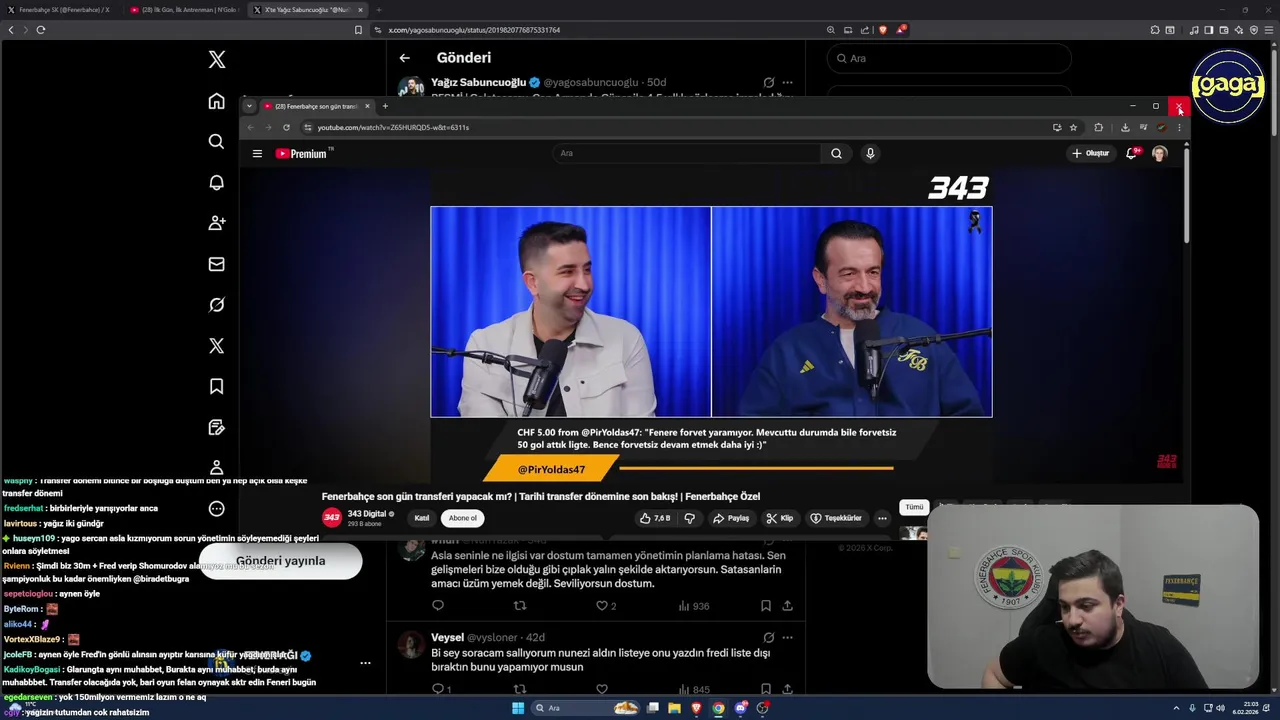Open the YouTube tab search chevron dropdown
Image resolution: width=1280 pixels, height=720 pixels.
[x=249, y=106]
